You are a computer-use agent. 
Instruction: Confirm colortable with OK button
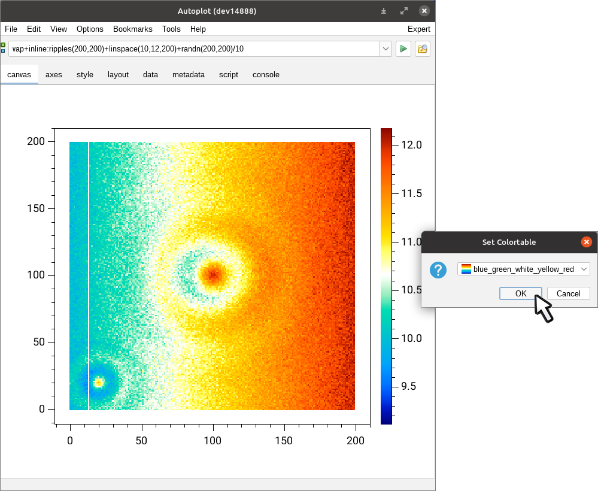[521, 293]
